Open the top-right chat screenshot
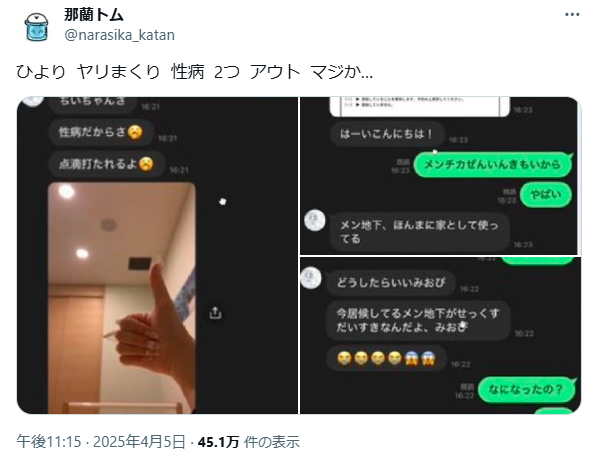595x455 pixels. [439, 176]
